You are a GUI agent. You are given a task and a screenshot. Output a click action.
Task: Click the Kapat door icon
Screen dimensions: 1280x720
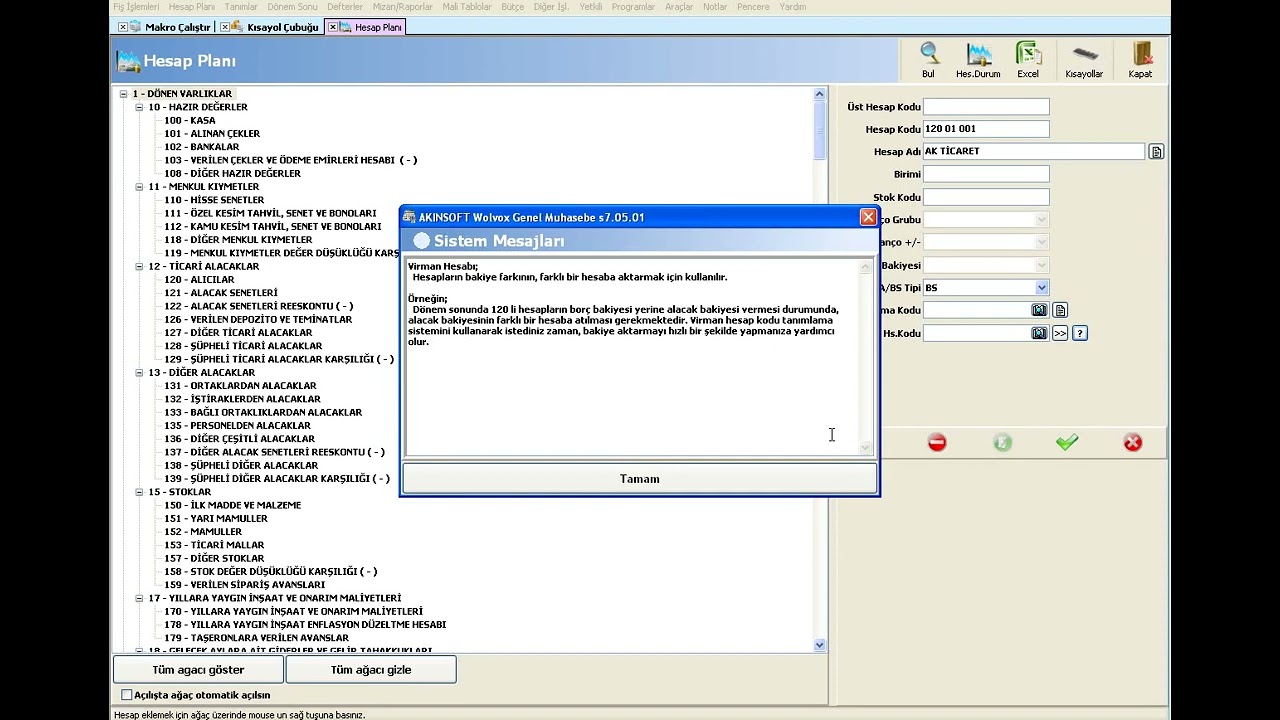pyautogui.click(x=1141, y=54)
